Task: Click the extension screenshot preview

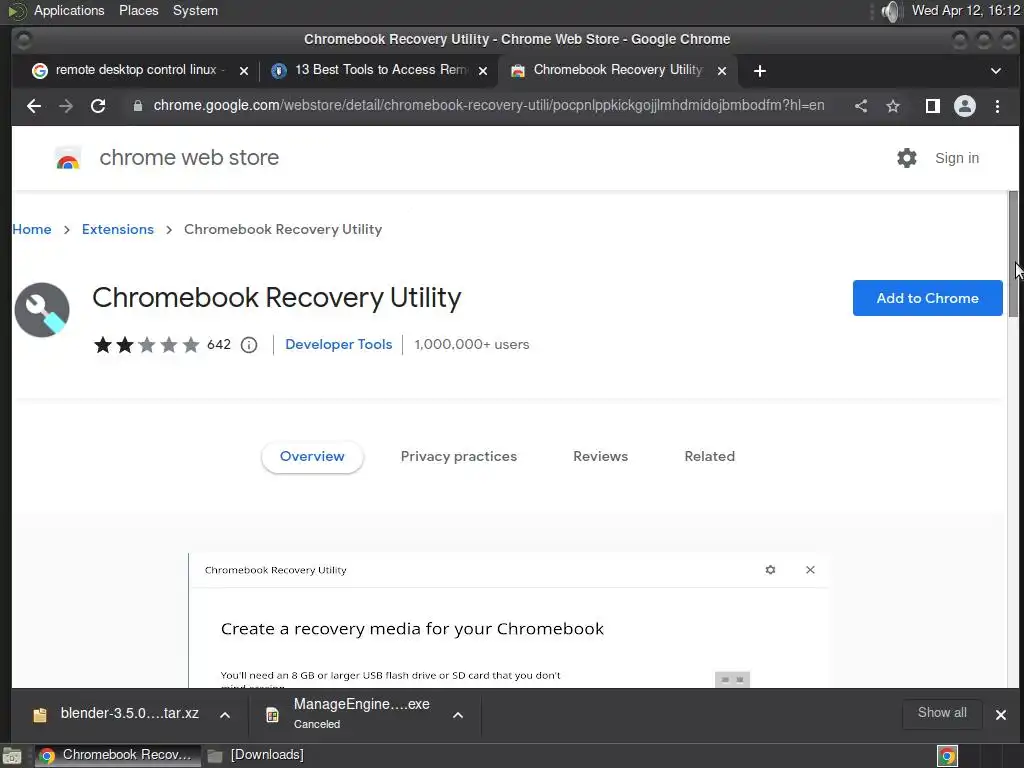Action: pos(509,620)
